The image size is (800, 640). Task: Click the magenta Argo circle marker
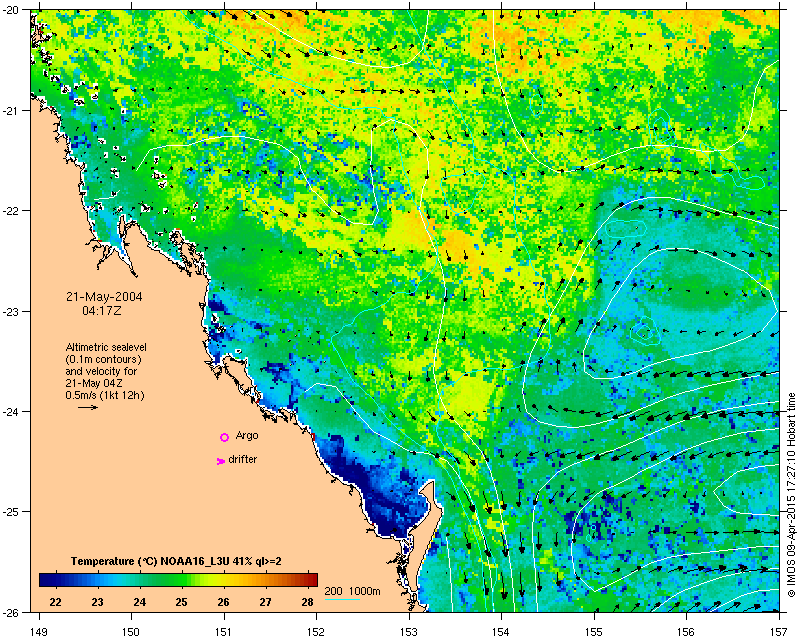224,437
